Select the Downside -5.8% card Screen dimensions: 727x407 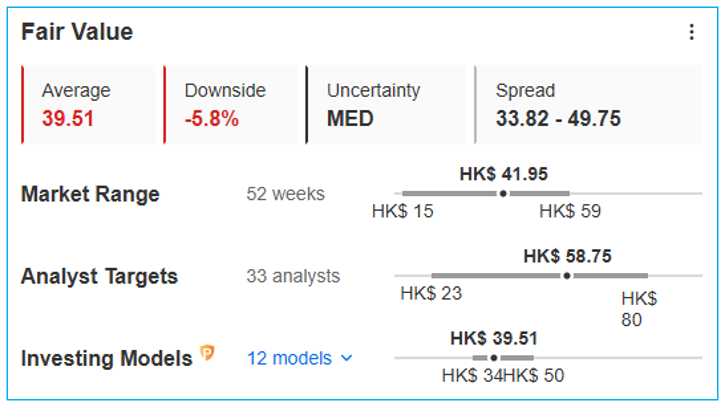coord(230,105)
